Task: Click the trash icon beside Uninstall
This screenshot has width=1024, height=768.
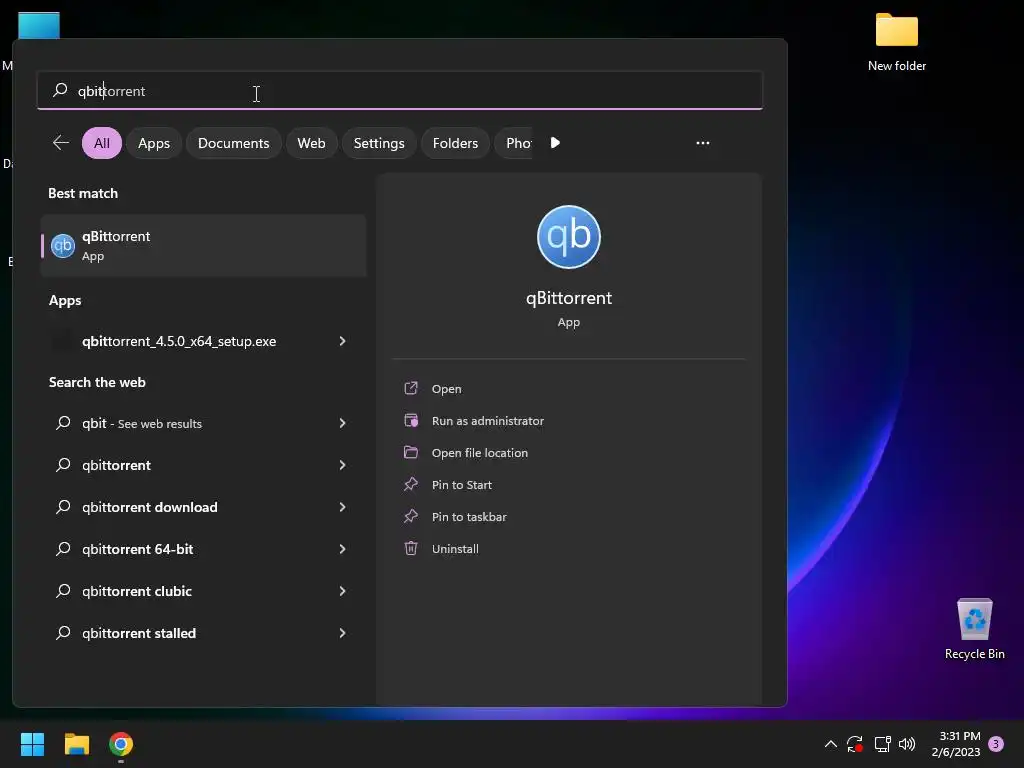Action: pyautogui.click(x=411, y=548)
